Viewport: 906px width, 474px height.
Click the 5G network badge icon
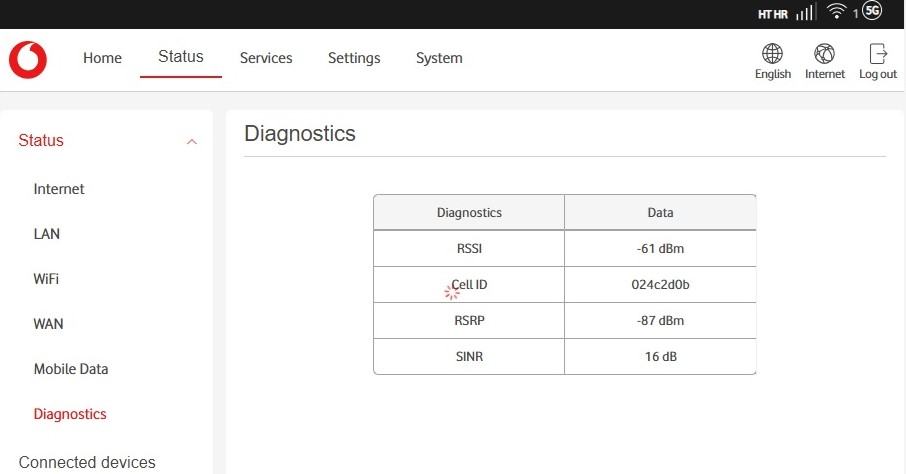[x=872, y=11]
